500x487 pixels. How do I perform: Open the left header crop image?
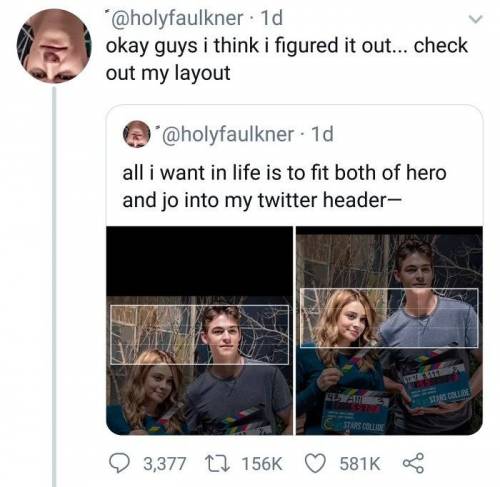click(199, 330)
